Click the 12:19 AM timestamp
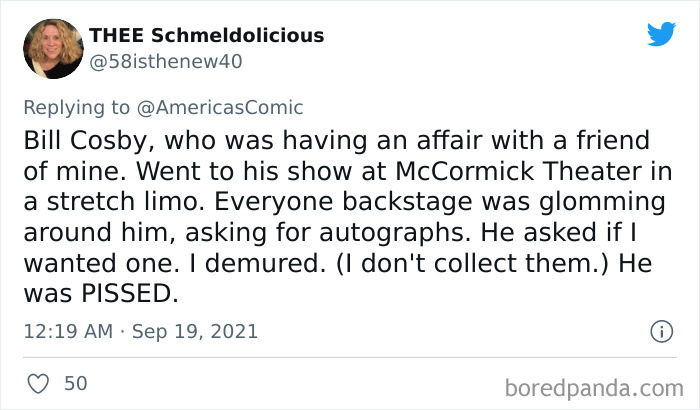The width and height of the screenshot is (700, 410). pyautogui.click(x=66, y=330)
